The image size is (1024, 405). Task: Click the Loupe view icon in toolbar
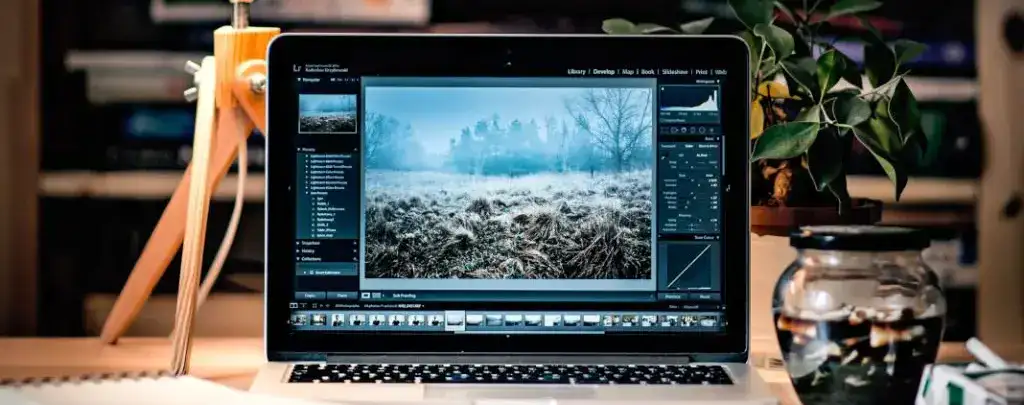point(365,296)
